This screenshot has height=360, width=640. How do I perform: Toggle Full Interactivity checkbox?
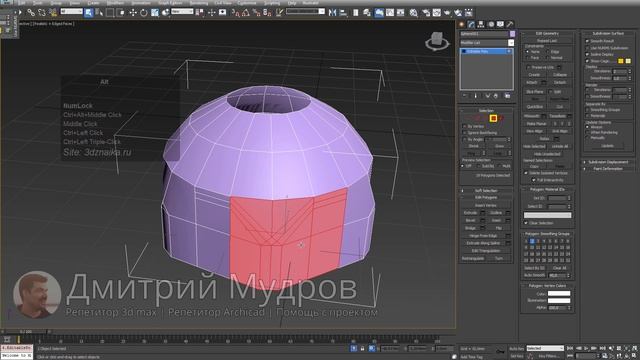(x=534, y=180)
